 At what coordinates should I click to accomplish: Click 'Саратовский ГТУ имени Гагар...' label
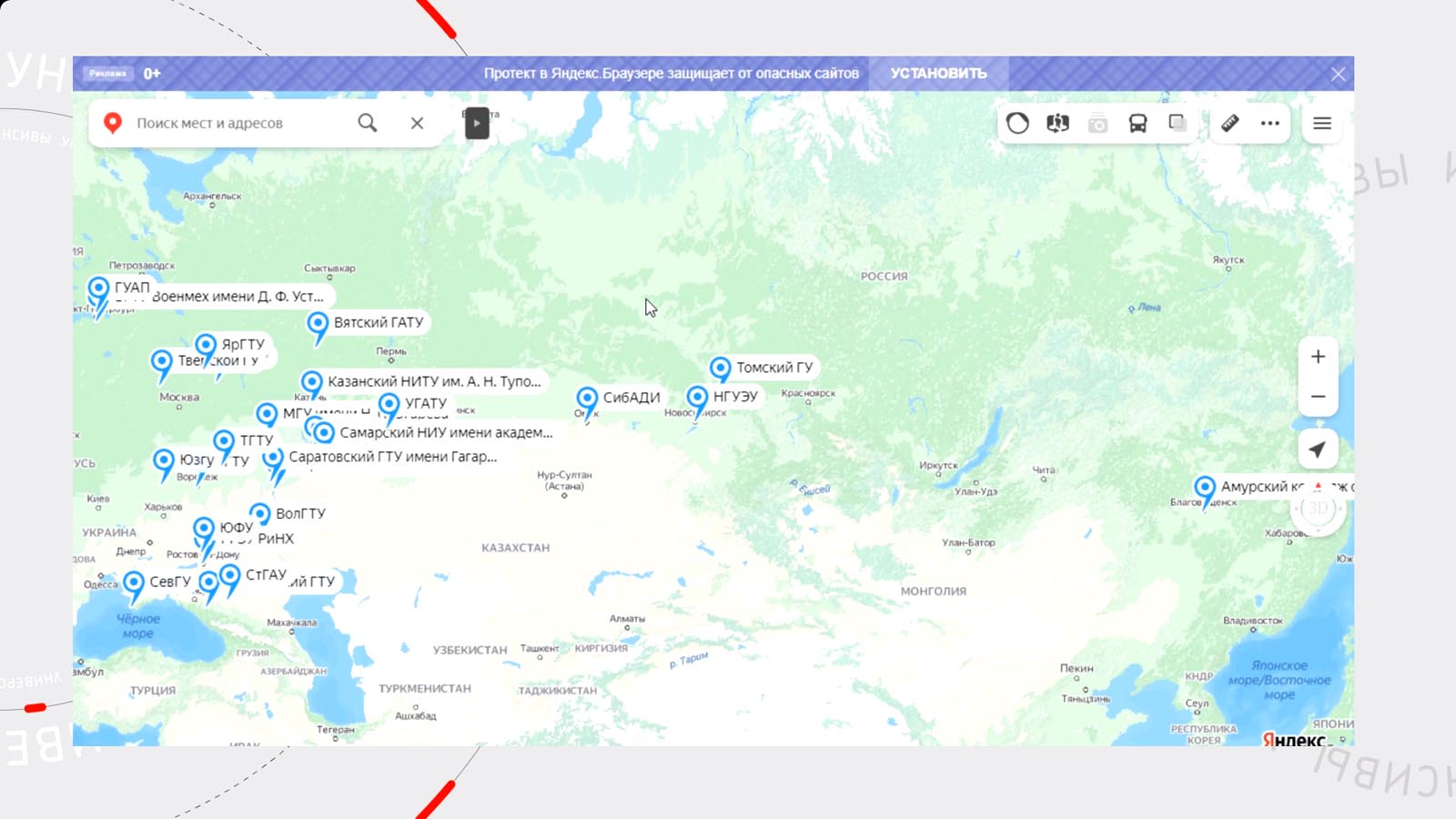[x=393, y=457]
